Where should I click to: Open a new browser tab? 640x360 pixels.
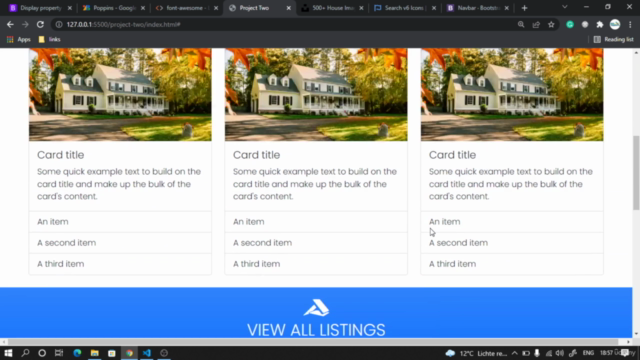(x=524, y=8)
